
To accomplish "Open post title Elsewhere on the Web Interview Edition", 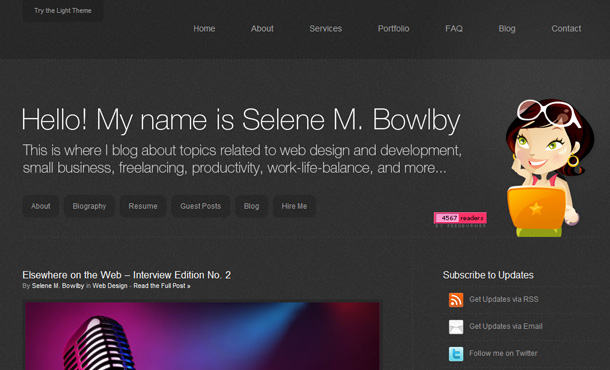I will (x=126, y=275).
